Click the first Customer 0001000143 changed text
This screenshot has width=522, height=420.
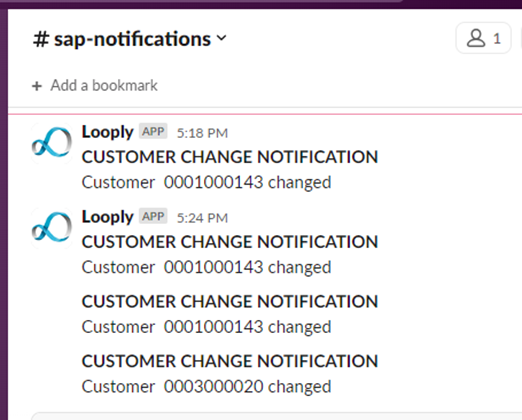click(x=206, y=182)
